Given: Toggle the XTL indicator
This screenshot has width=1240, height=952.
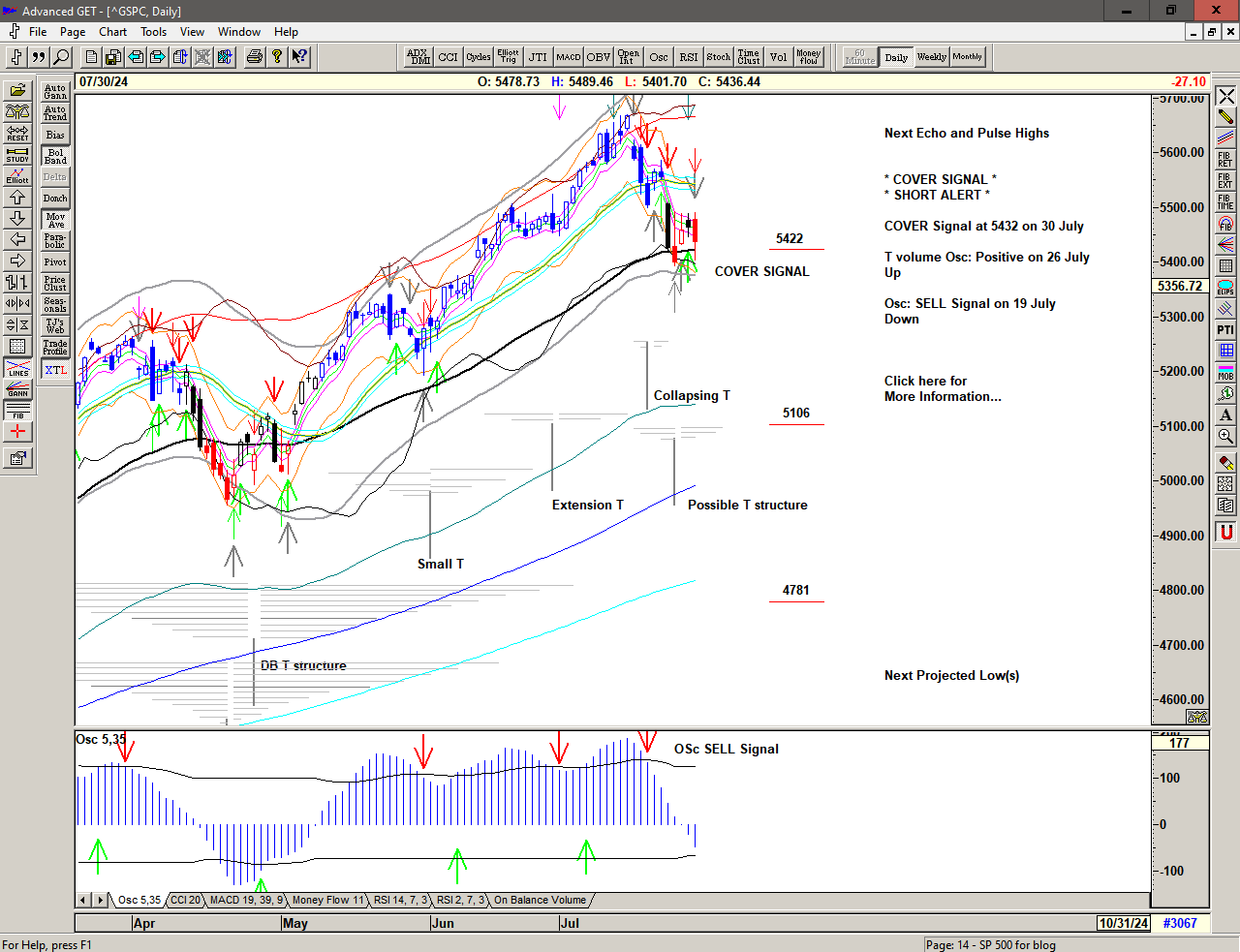Looking at the screenshot, I should pos(55,370).
